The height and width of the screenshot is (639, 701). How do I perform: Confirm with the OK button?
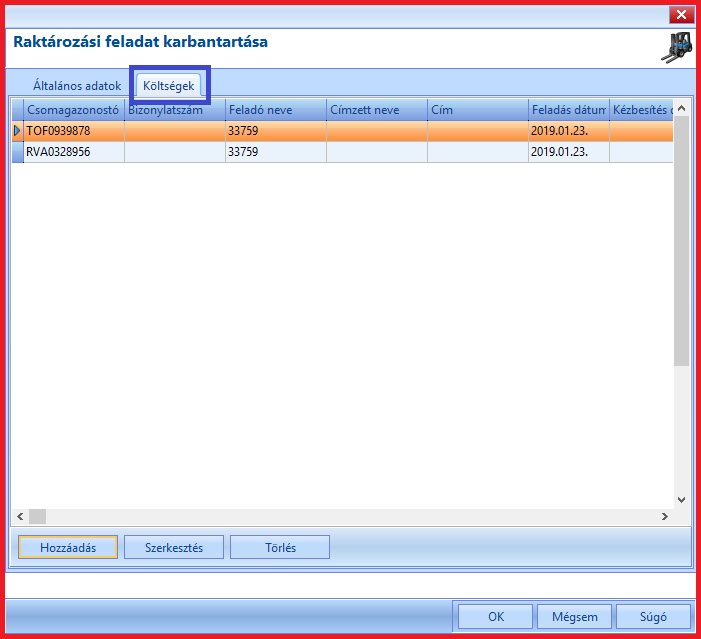[x=496, y=617]
